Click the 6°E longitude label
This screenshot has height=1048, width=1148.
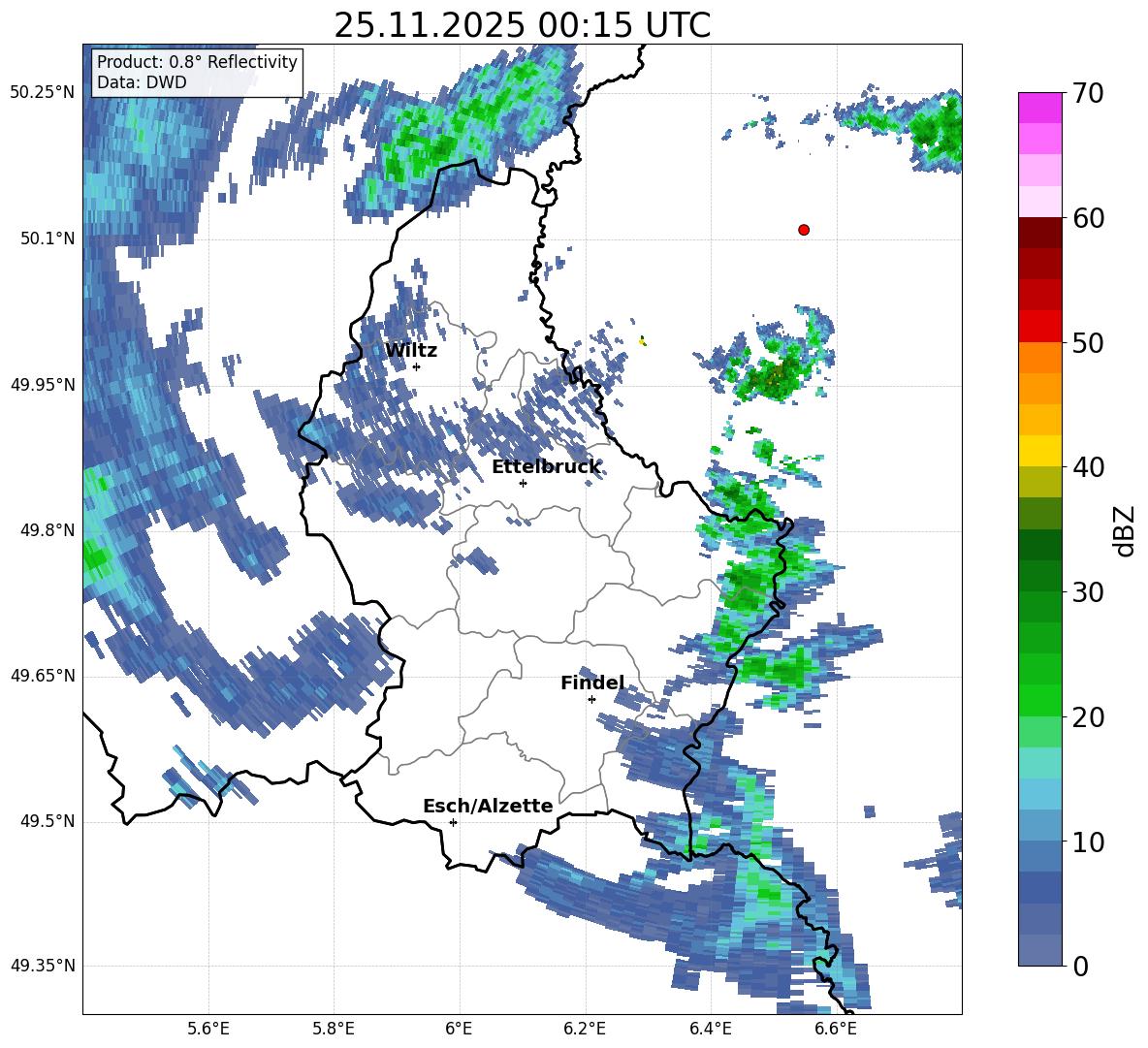459,1030
